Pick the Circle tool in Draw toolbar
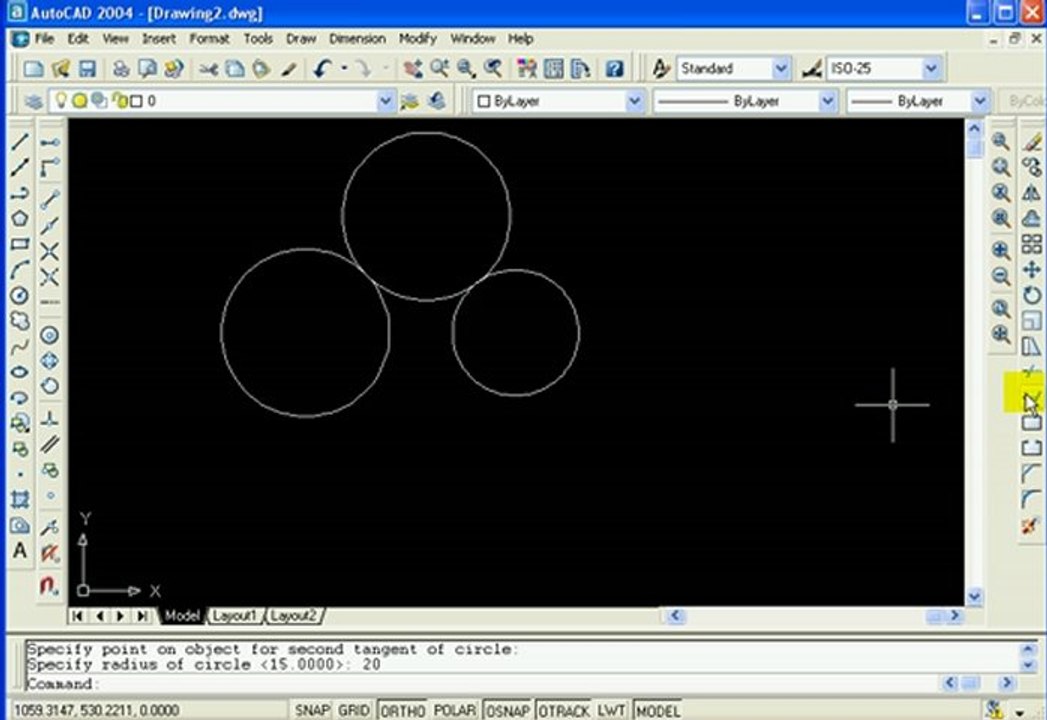 click(x=19, y=295)
